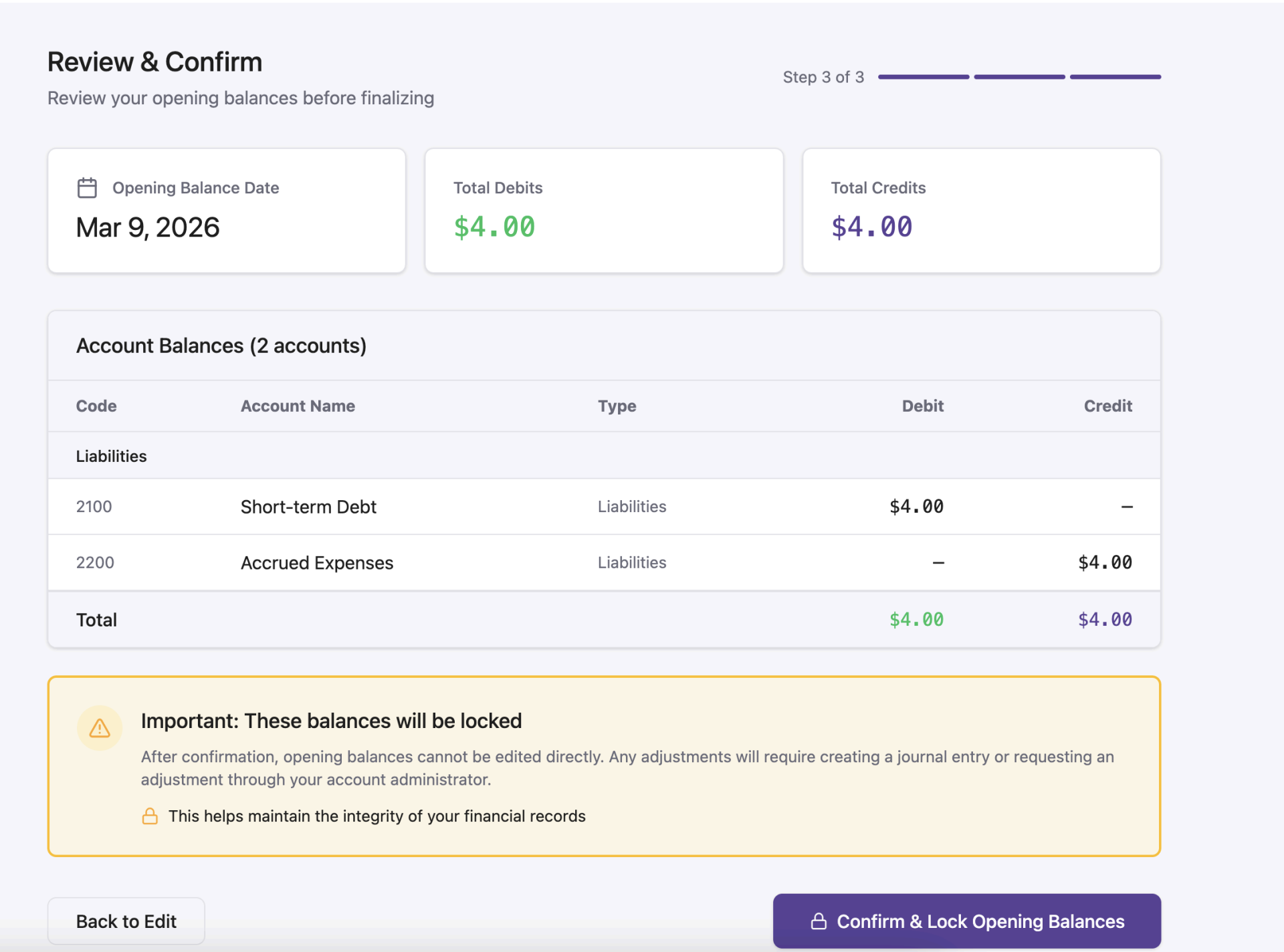Click the Review & Confirm heading

[154, 62]
